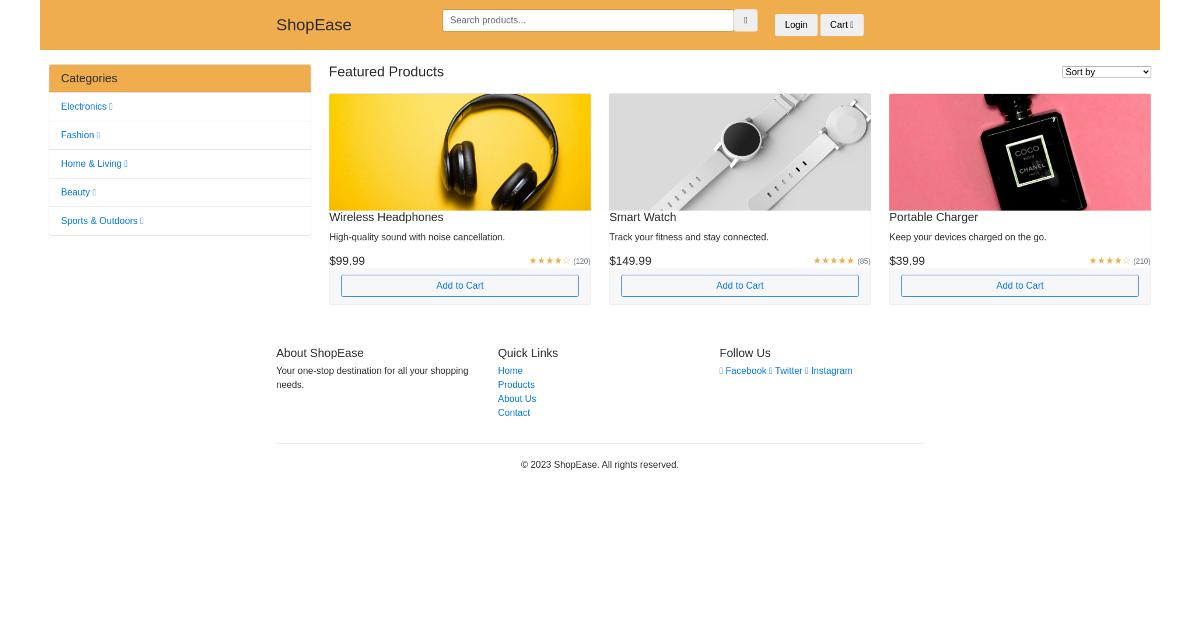Click the Instagram icon link
Image resolution: width=1200 pixels, height=630 pixels.
[x=828, y=370]
